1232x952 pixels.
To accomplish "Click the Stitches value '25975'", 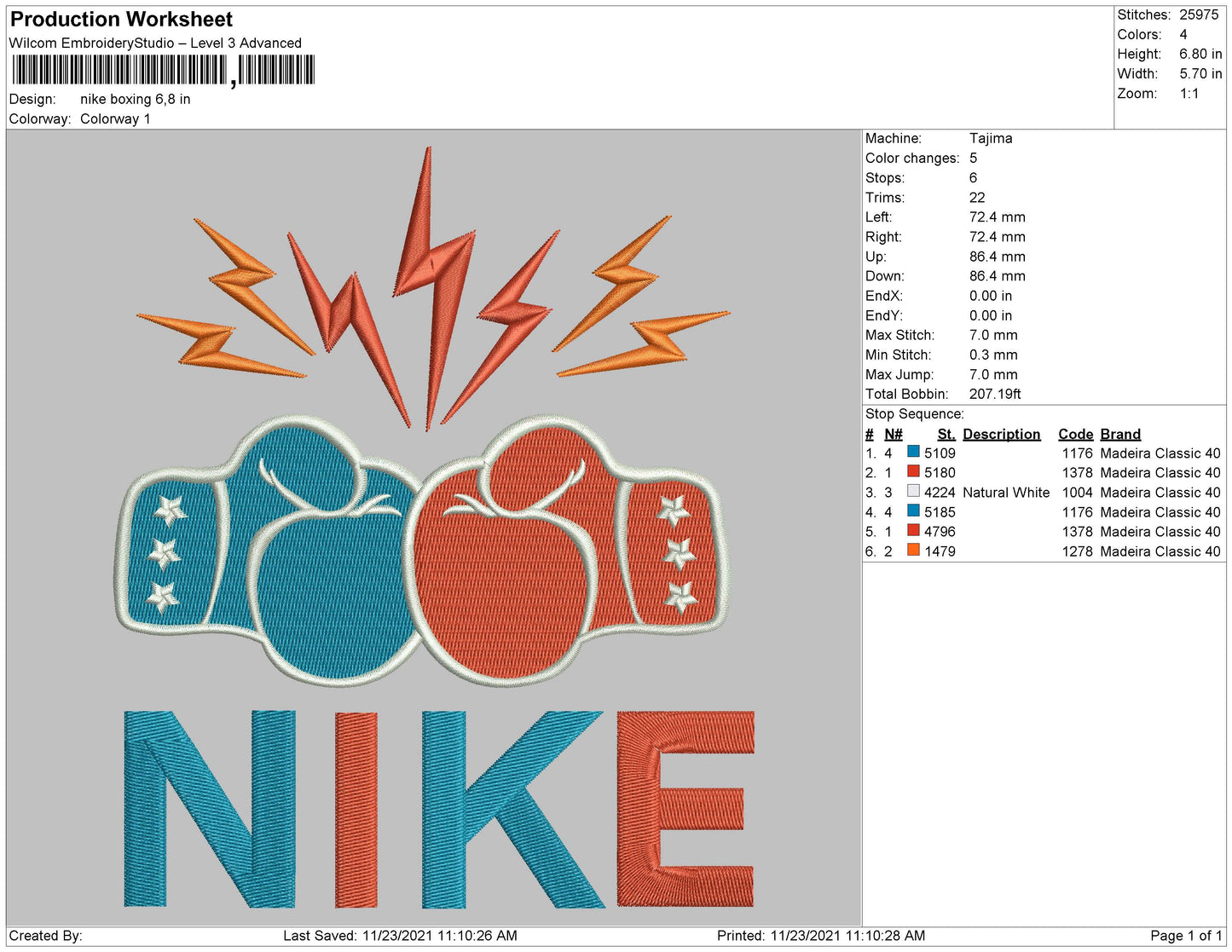I will pyautogui.click(x=1199, y=15).
